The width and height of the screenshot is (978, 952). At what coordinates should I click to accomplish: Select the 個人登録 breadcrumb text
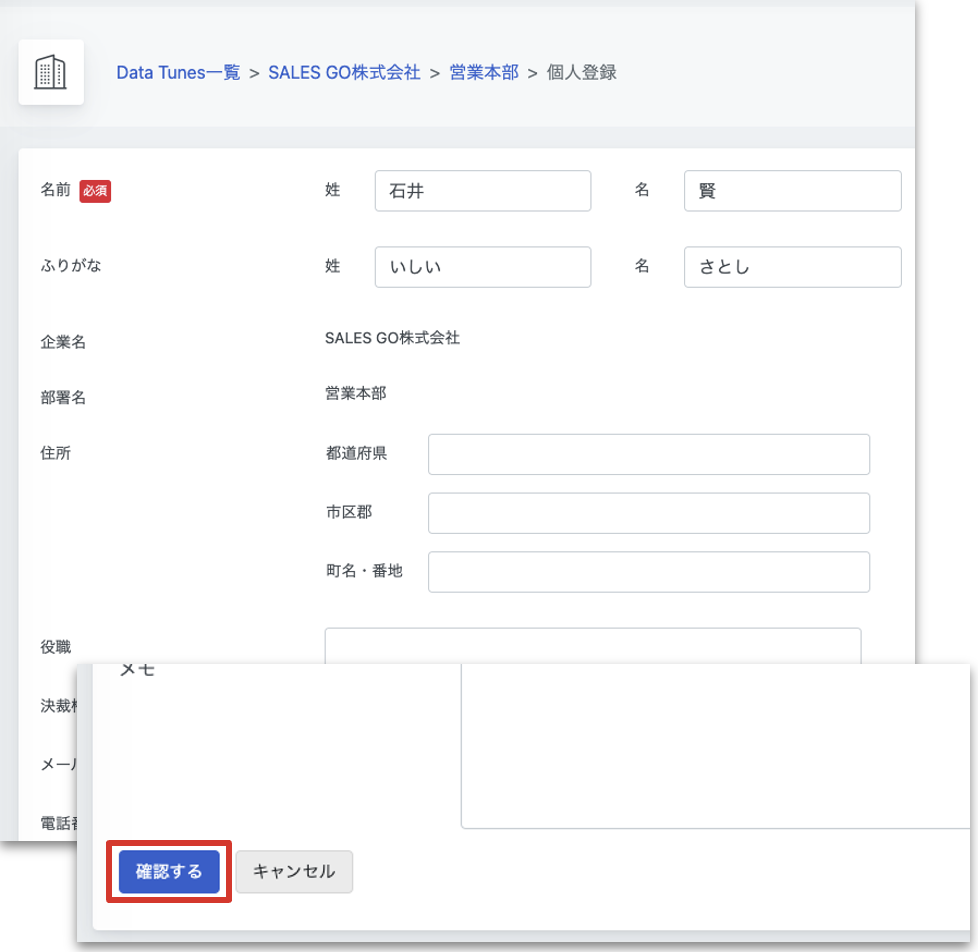[x=581, y=72]
